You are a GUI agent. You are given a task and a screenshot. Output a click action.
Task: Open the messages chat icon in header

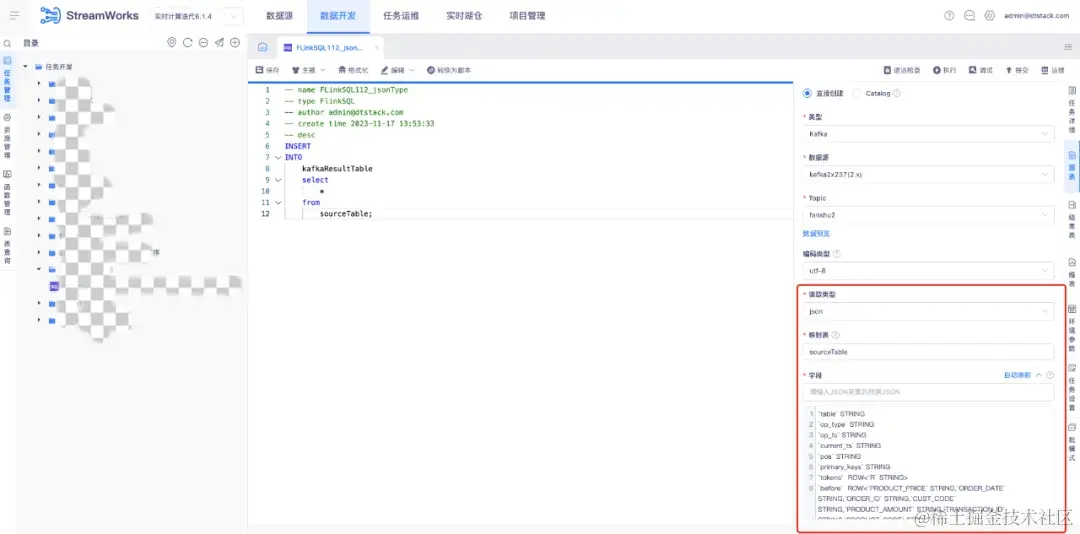point(969,15)
